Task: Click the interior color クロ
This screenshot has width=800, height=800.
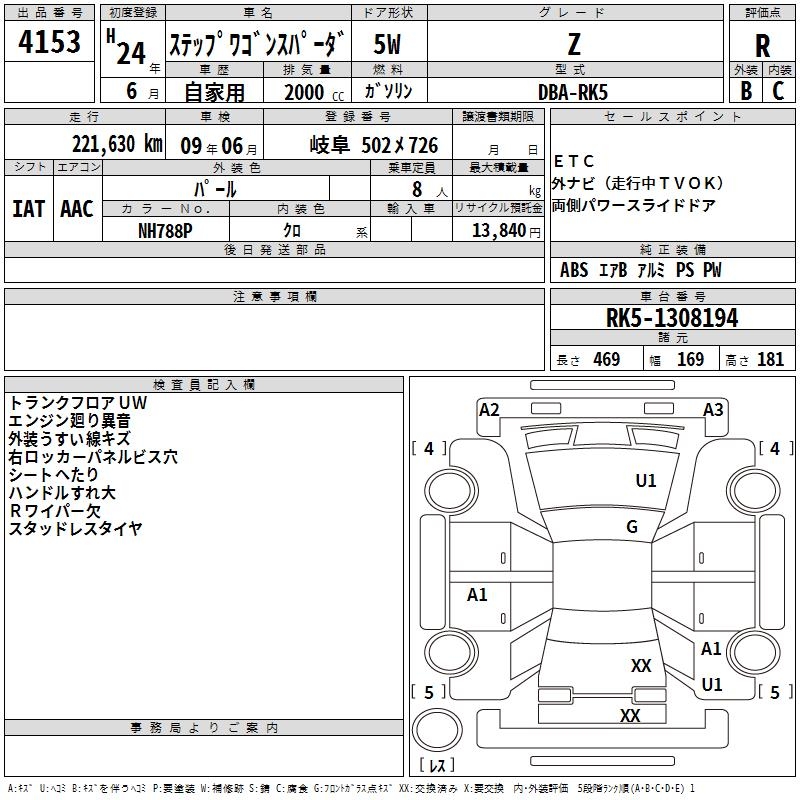Action: [292, 231]
